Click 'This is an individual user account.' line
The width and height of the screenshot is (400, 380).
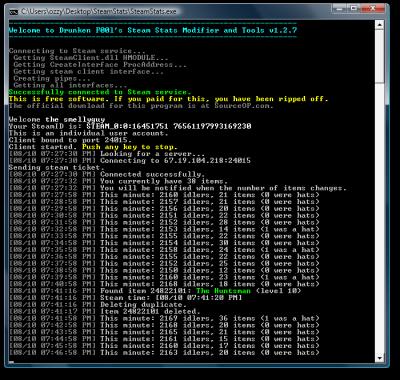coord(89,133)
